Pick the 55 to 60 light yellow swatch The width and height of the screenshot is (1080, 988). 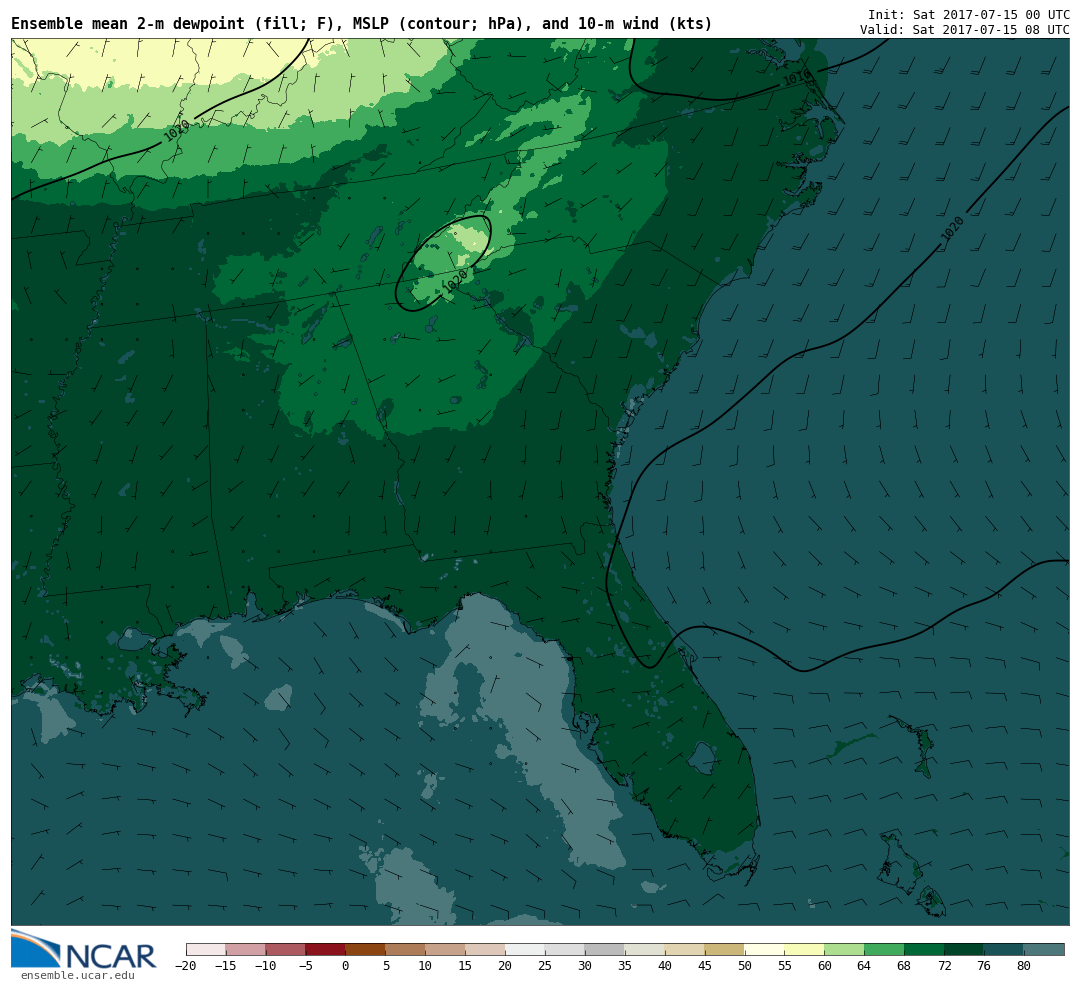click(805, 949)
